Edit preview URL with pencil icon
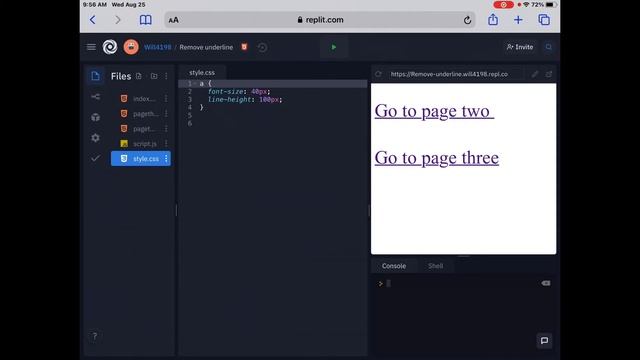The image size is (640, 360). click(x=535, y=74)
